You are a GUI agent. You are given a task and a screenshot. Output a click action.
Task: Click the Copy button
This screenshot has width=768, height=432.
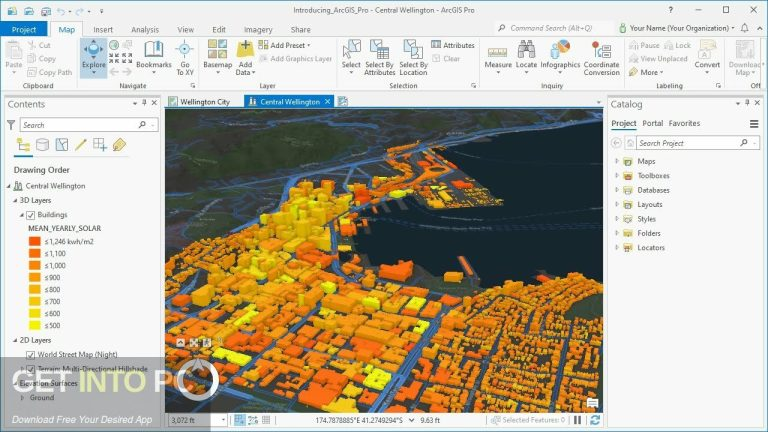coord(42,58)
